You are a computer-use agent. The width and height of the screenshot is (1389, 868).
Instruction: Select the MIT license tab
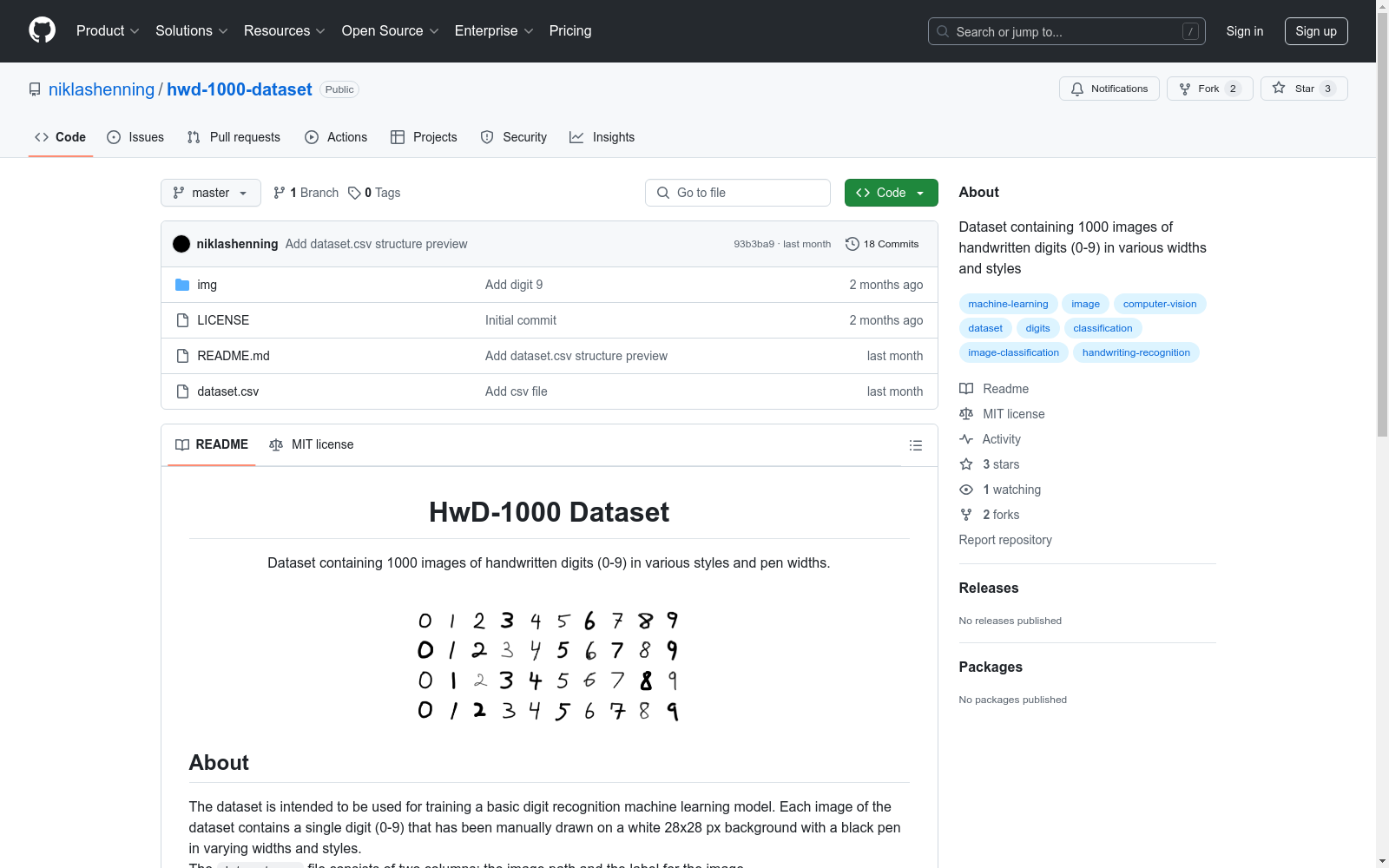tap(312, 444)
